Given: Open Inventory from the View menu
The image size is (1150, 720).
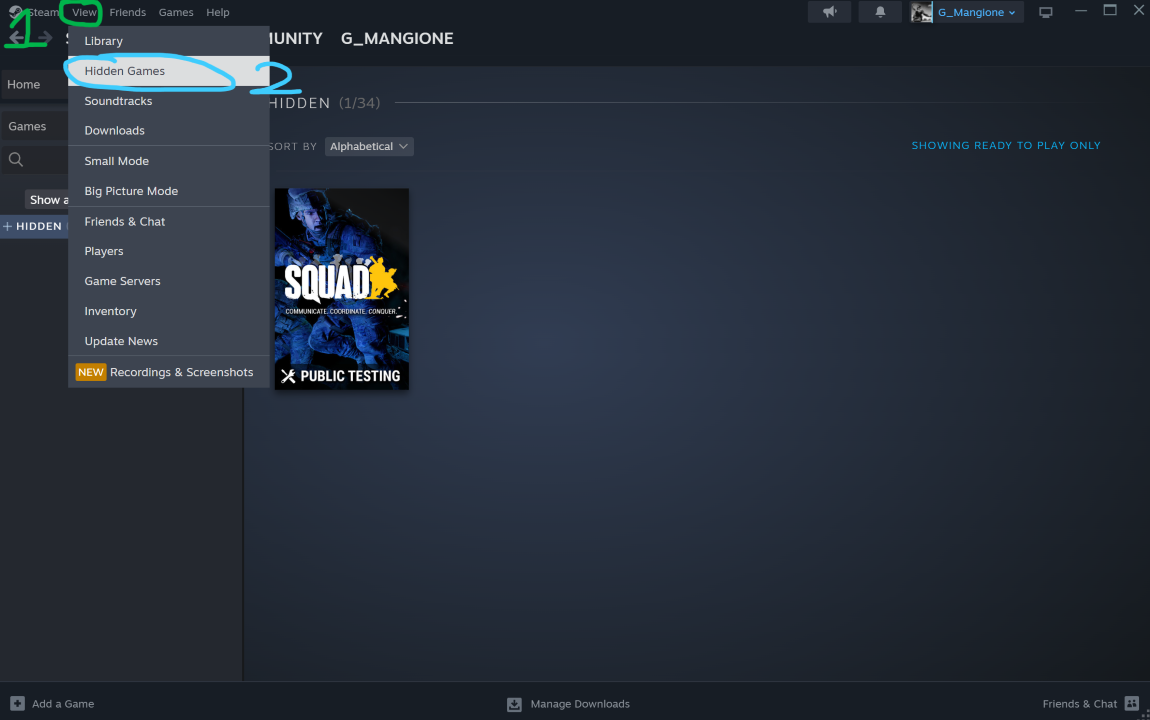Looking at the screenshot, I should 169,311.
